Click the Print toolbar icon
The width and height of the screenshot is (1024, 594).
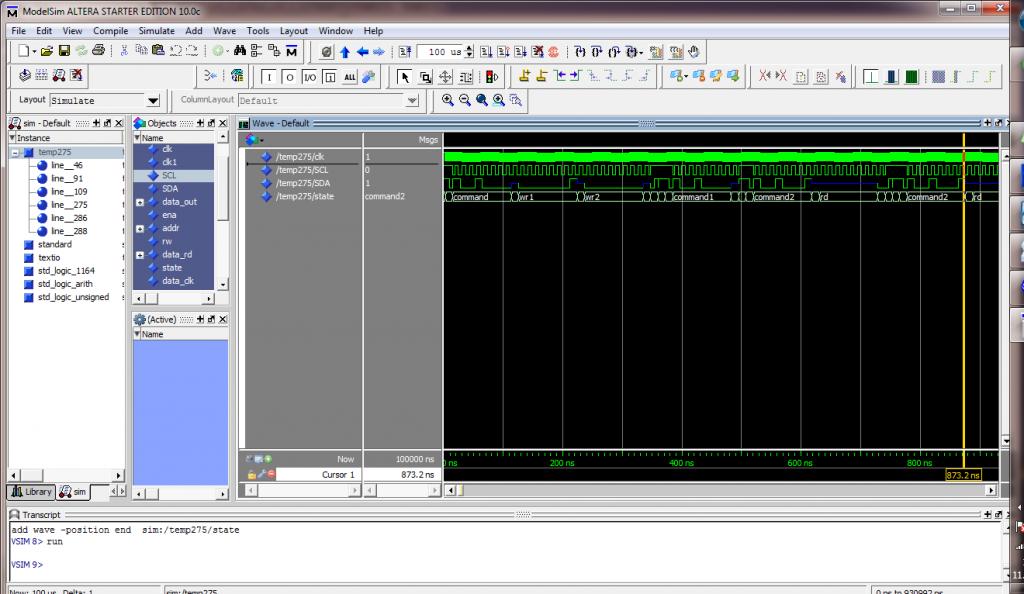[x=99, y=51]
